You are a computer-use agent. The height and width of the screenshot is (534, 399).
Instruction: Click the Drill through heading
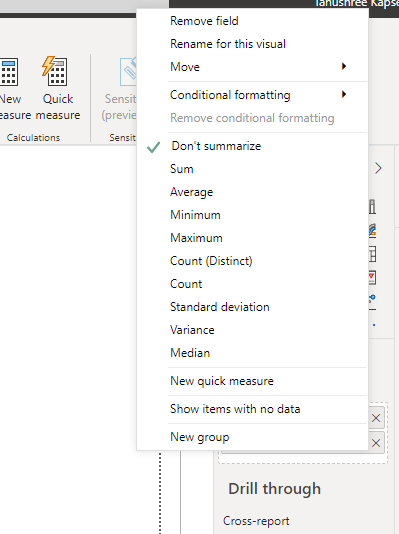tap(274, 489)
